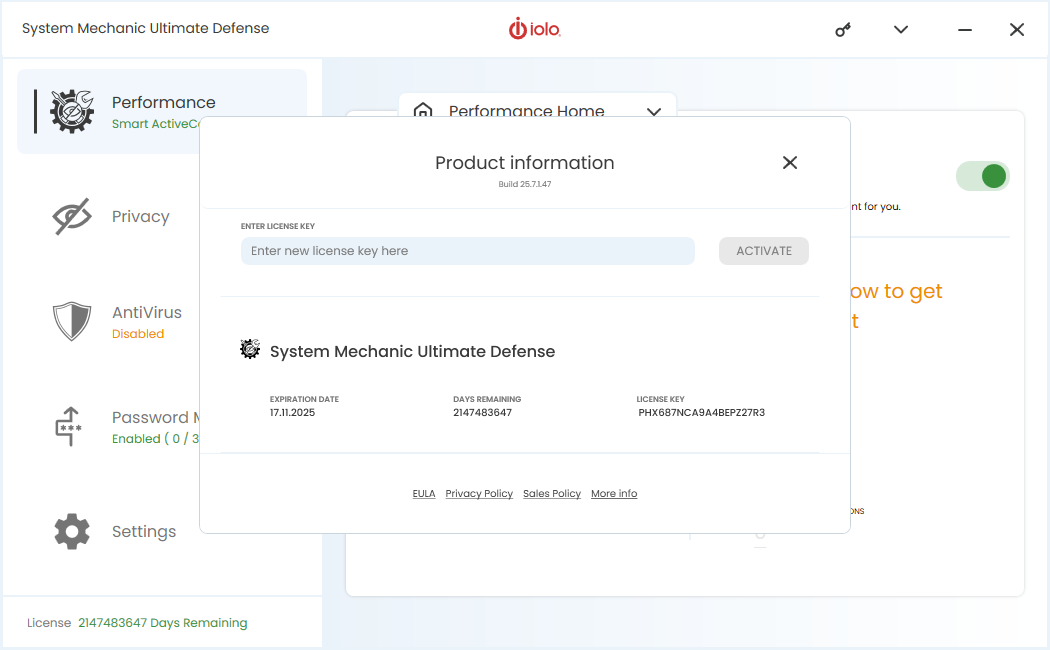Click License days remaining in footer
This screenshot has height=650, width=1050.
click(162, 623)
